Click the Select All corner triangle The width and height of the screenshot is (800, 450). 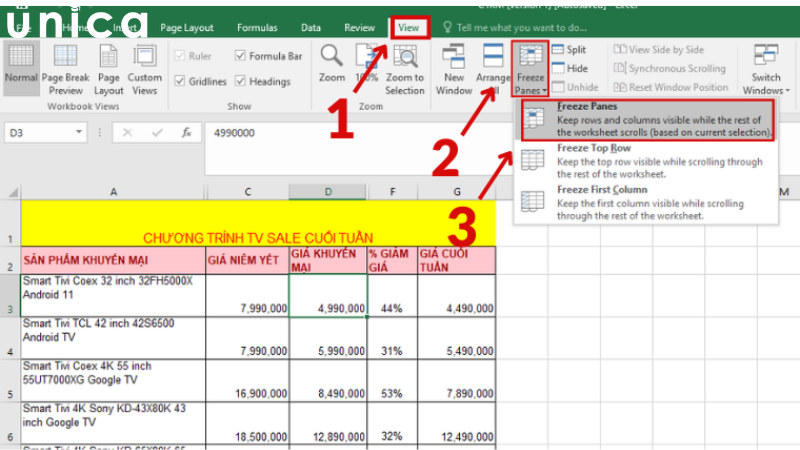[13, 192]
